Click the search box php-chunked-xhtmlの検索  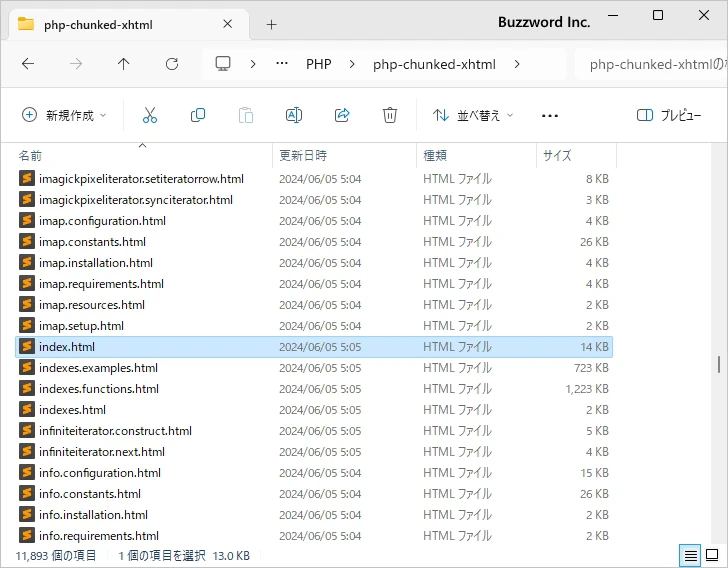pos(650,64)
